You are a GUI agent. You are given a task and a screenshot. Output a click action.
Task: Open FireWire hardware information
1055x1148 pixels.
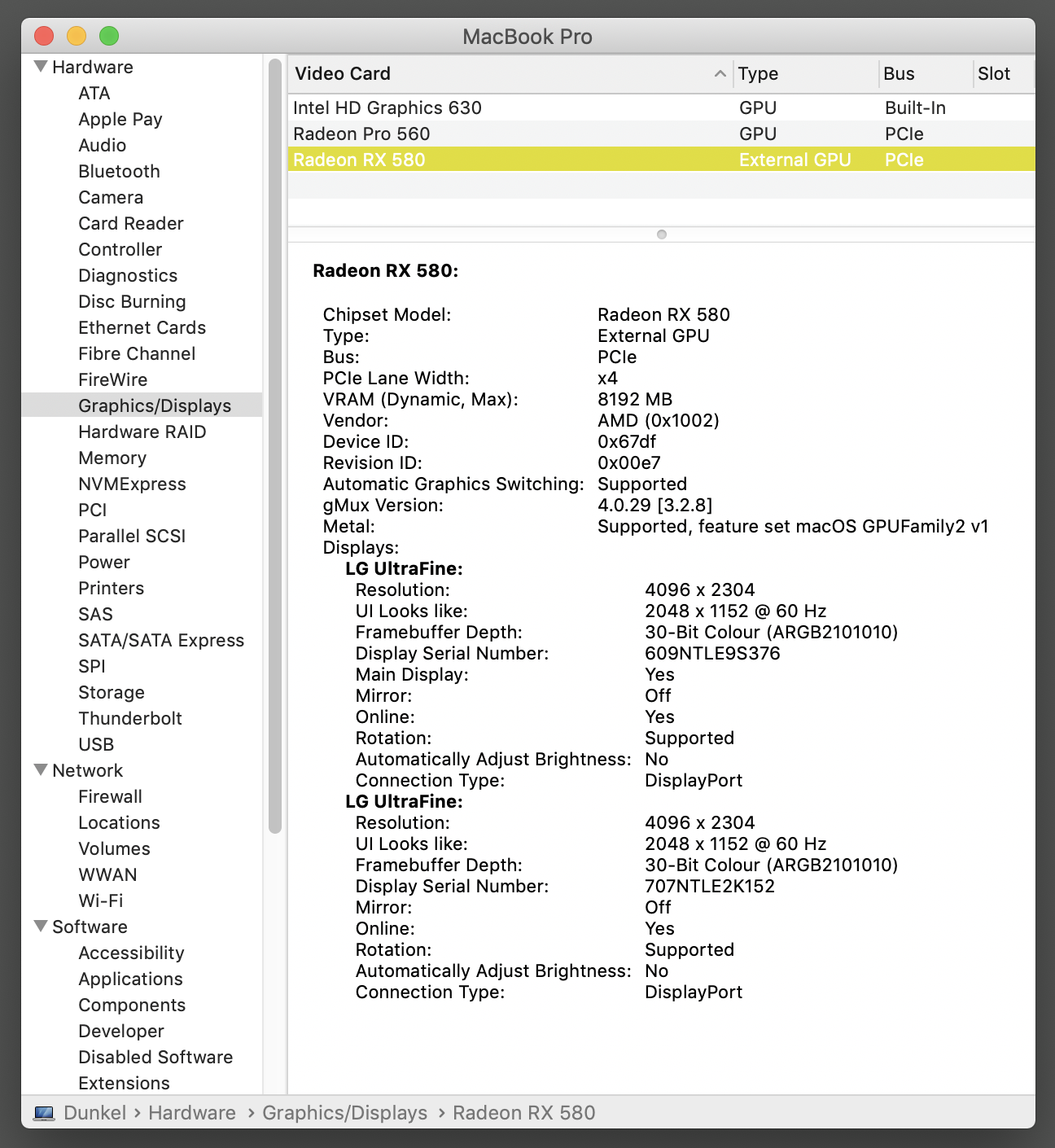113,379
